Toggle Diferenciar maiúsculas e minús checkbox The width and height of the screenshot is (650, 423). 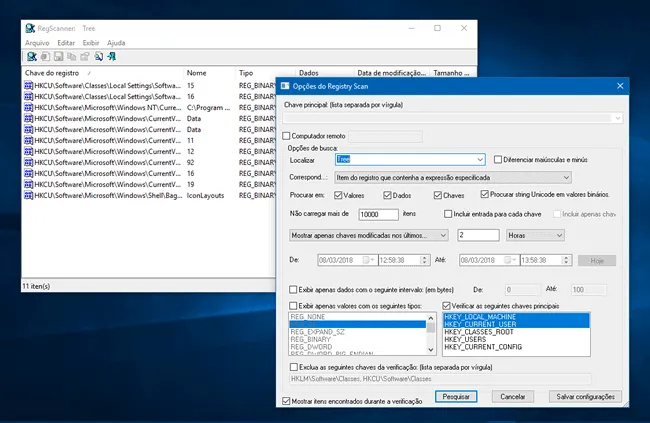click(x=498, y=160)
